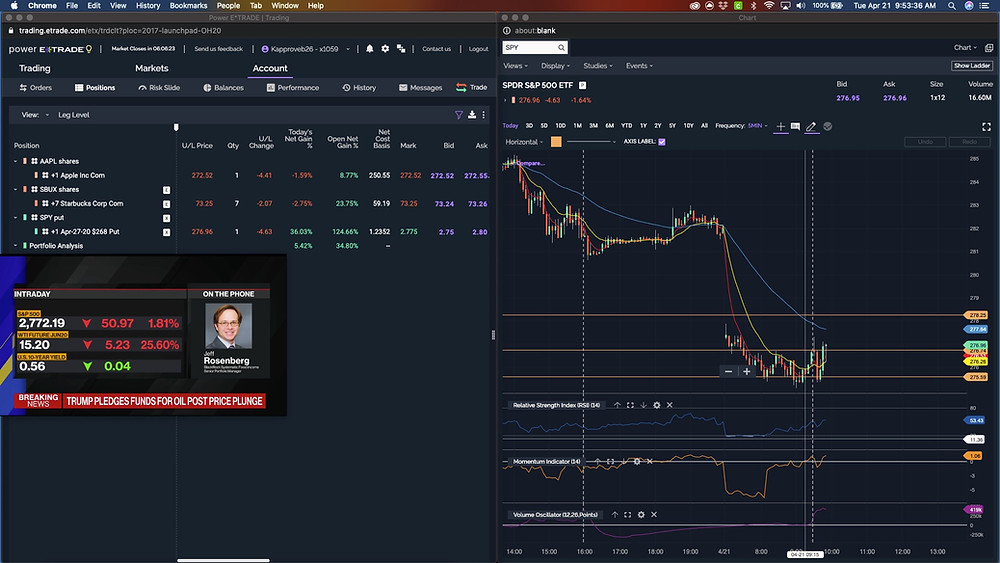Collapse the Portfolio Analysis row
This screenshot has height=563, width=1000.
click(16, 245)
